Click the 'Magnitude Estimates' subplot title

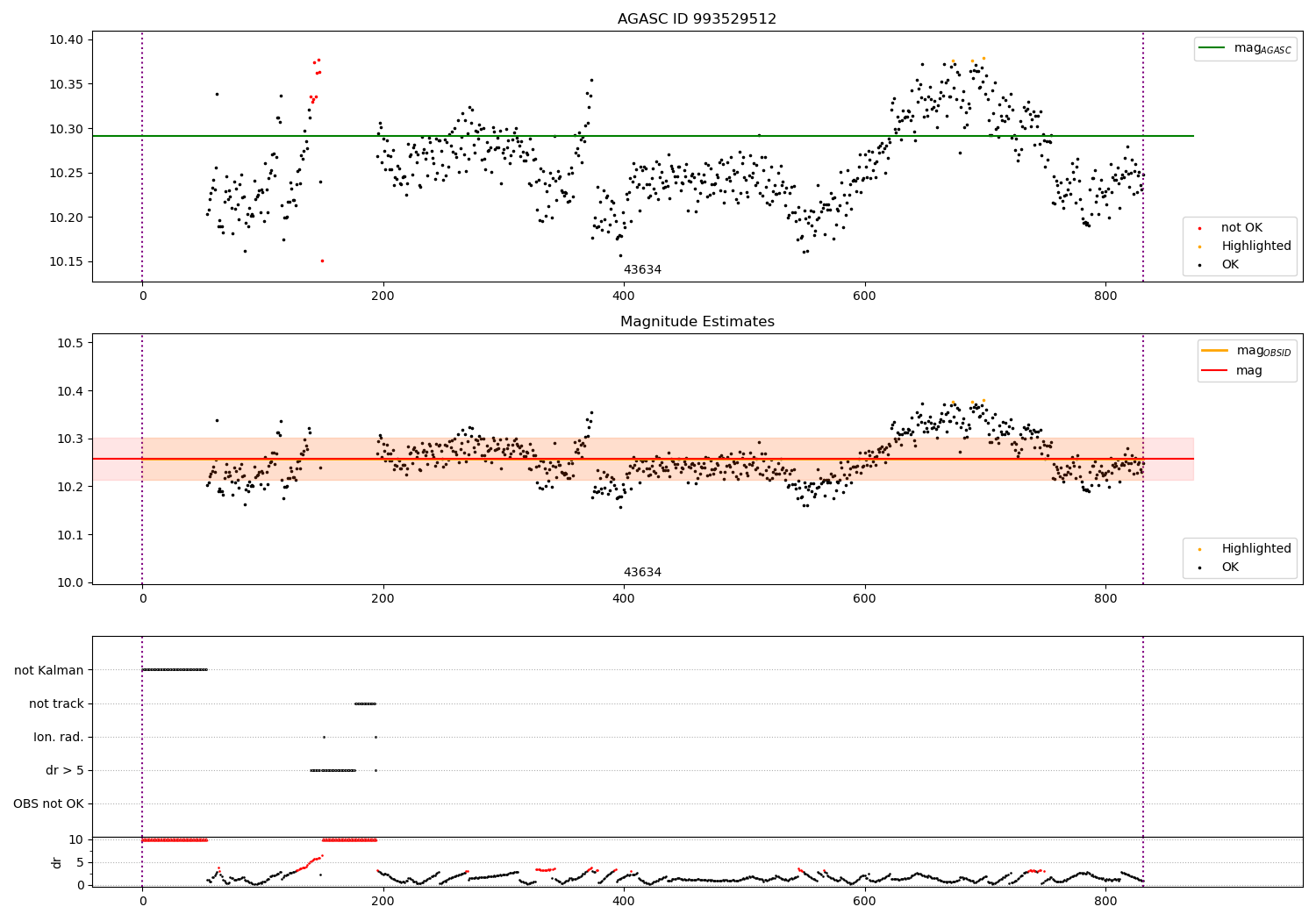point(697,322)
